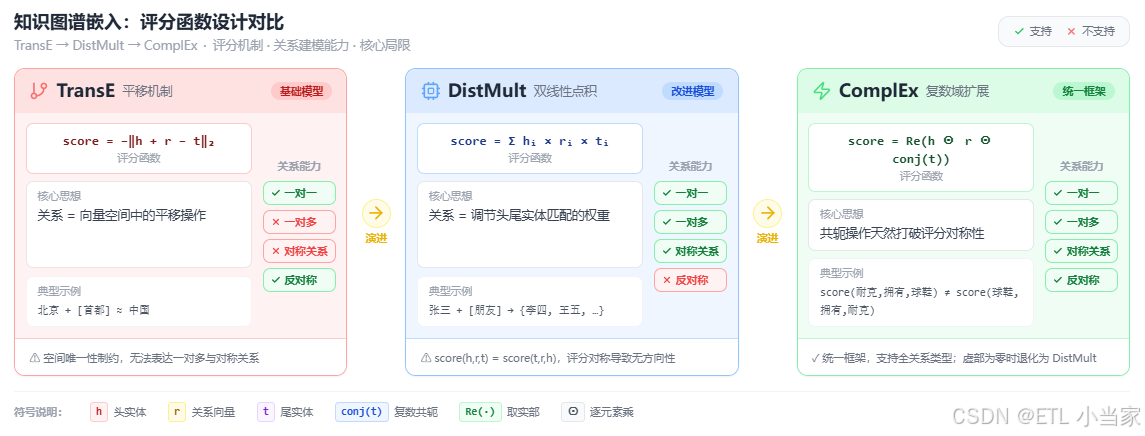Click the TransE branch icon

(39, 91)
